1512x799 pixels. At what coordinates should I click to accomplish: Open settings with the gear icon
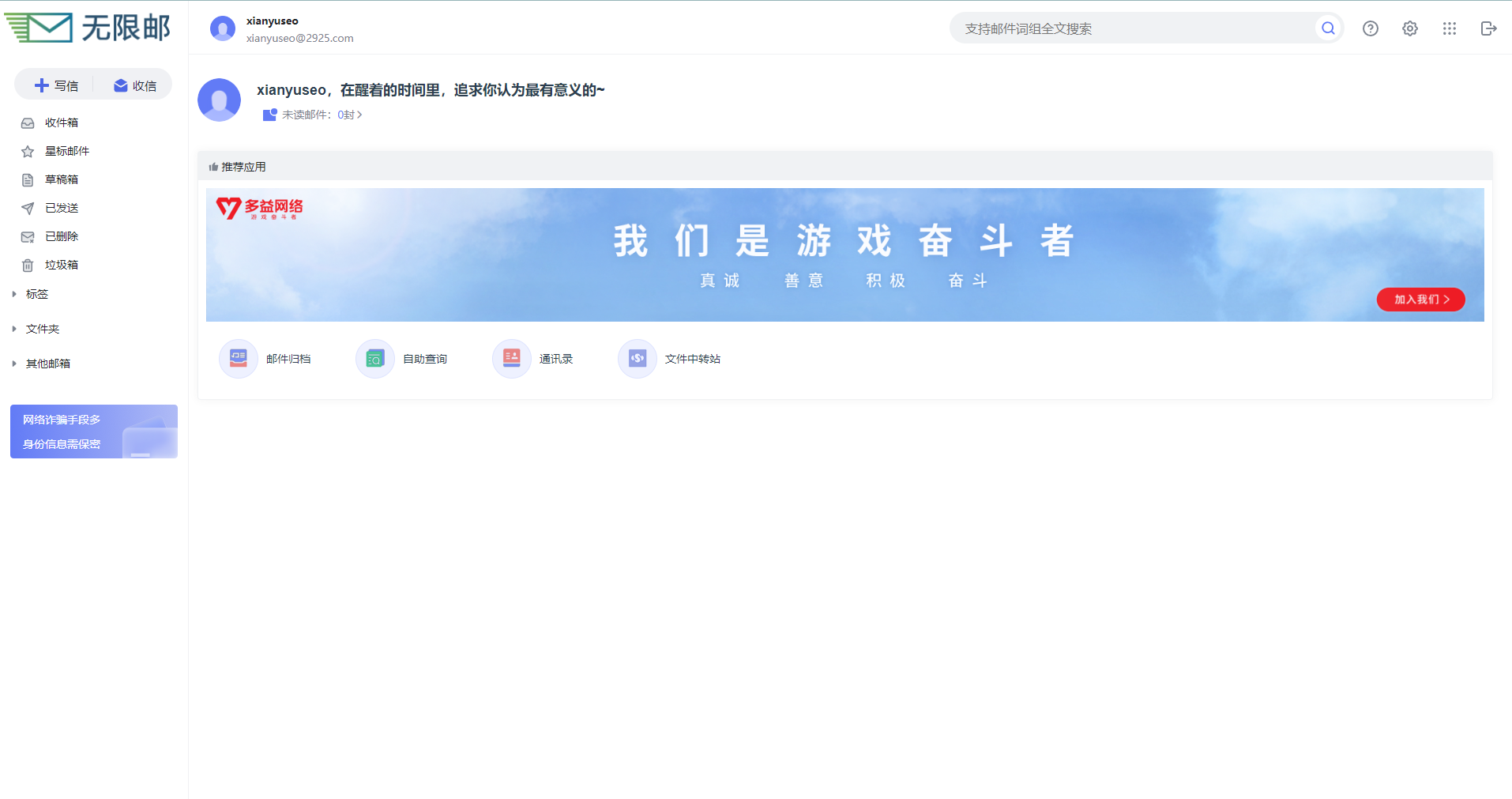1410,28
